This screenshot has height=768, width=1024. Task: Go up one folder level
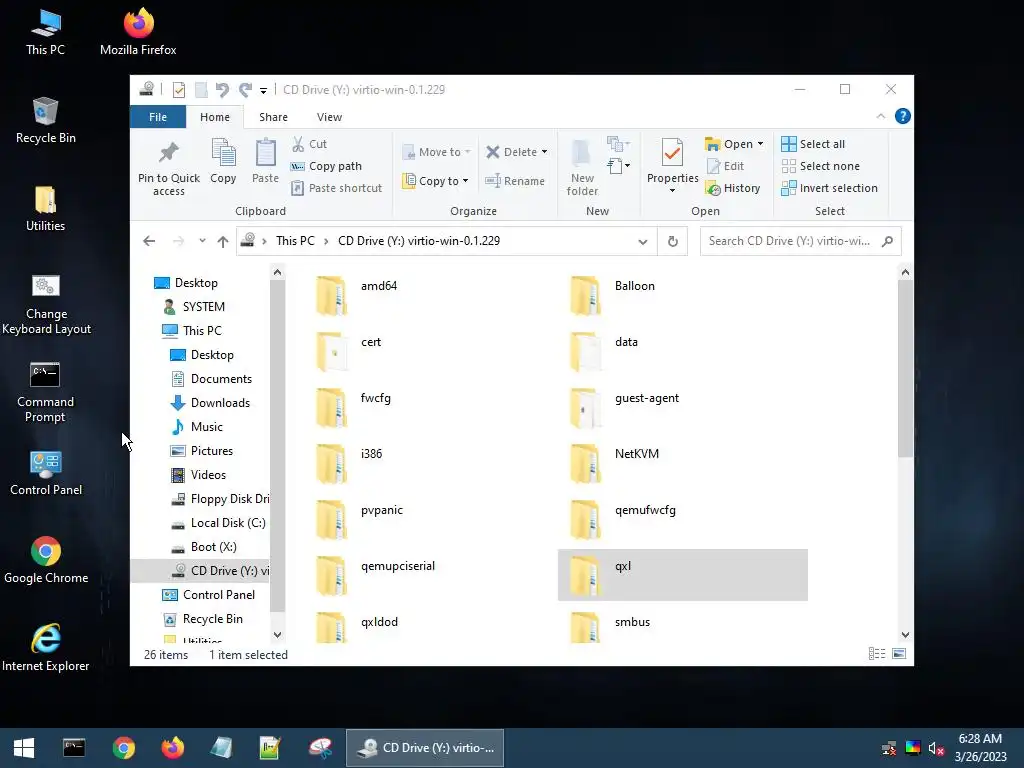coord(223,242)
